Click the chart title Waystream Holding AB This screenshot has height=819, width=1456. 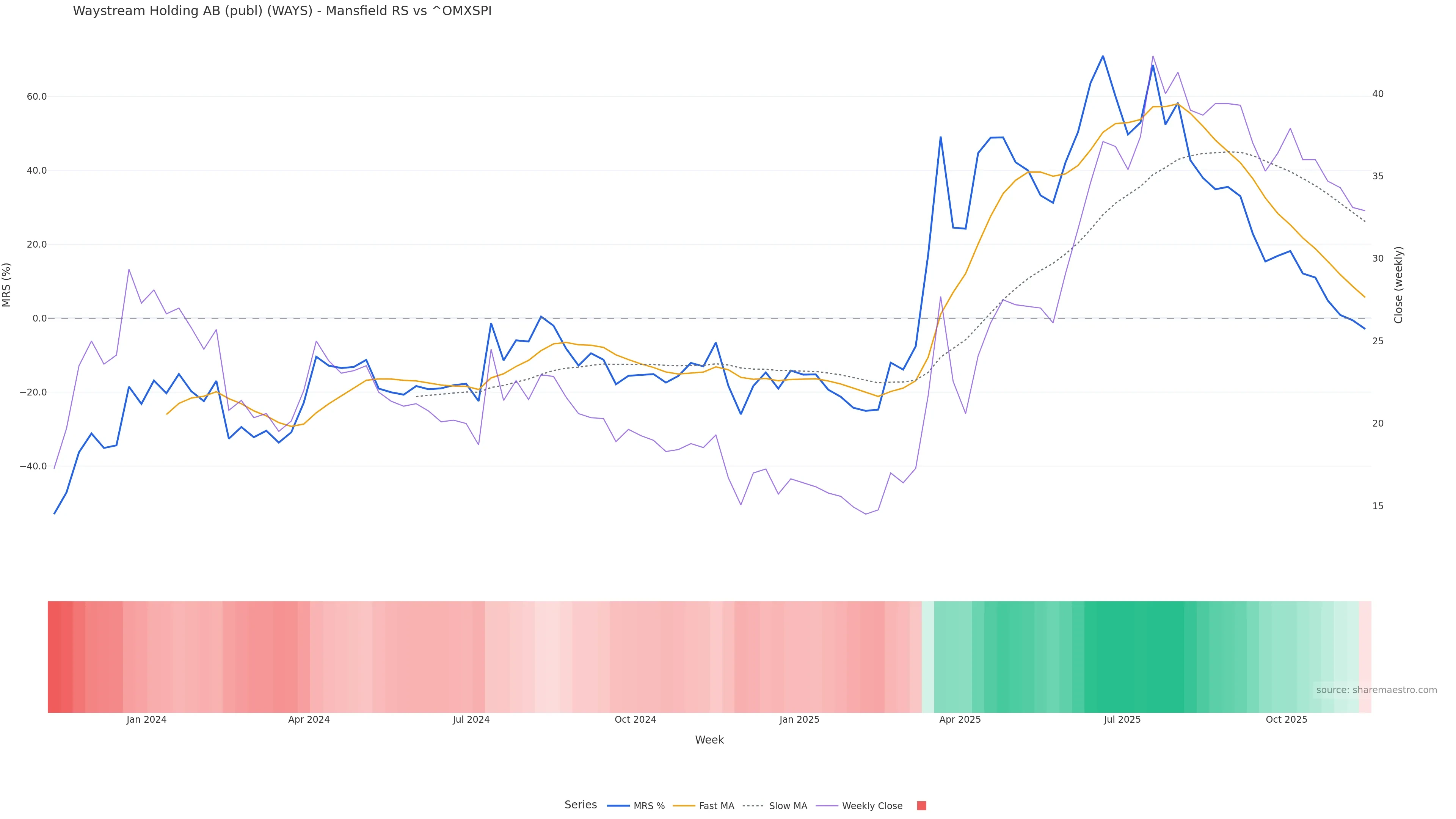pos(282,11)
